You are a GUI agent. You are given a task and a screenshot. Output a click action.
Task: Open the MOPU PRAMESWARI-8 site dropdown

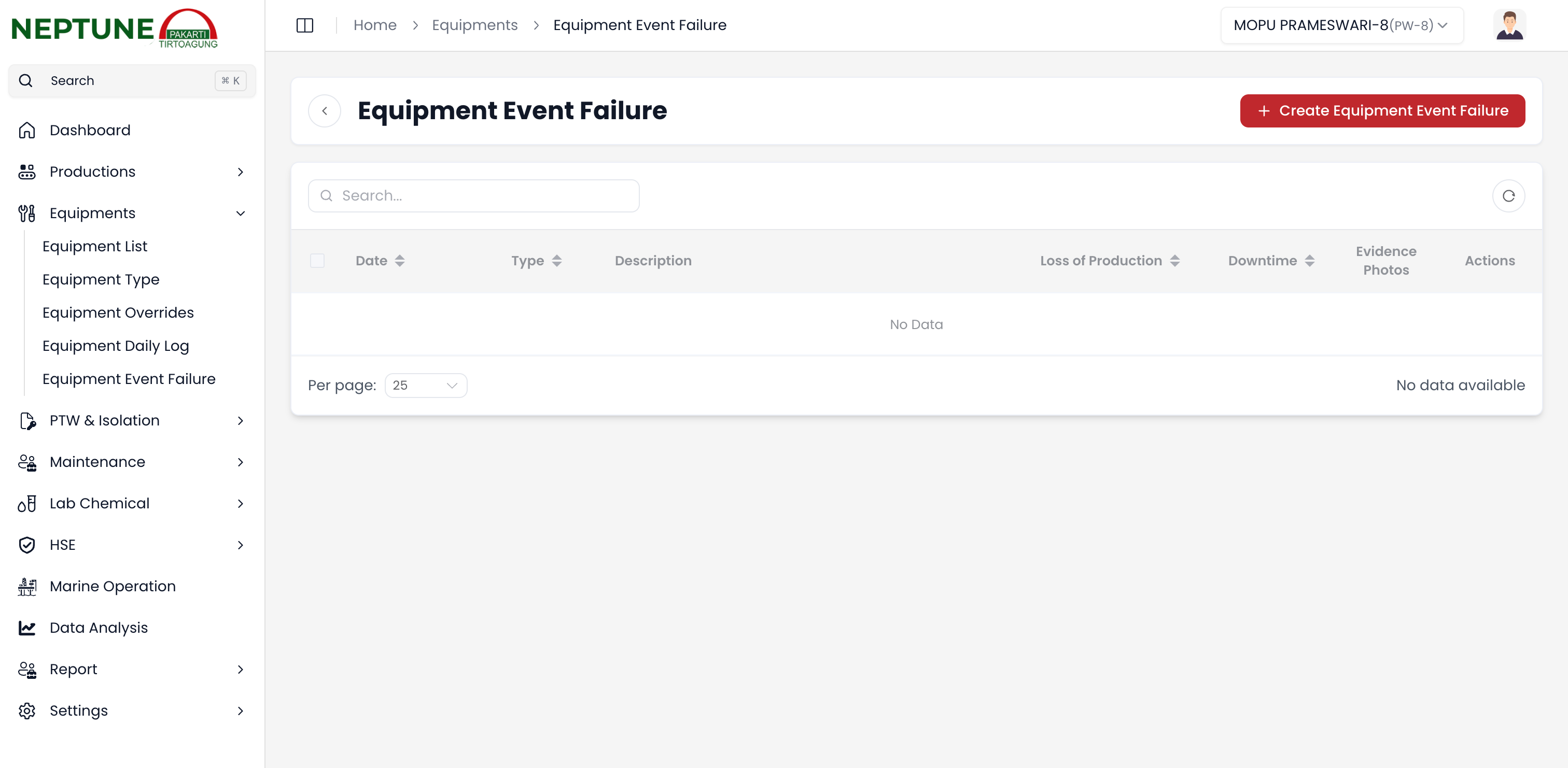coord(1341,25)
